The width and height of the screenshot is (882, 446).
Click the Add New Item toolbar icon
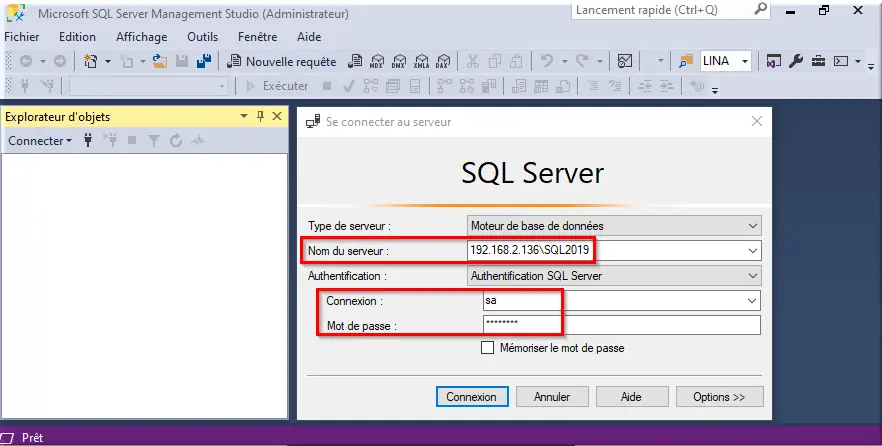pos(127,61)
